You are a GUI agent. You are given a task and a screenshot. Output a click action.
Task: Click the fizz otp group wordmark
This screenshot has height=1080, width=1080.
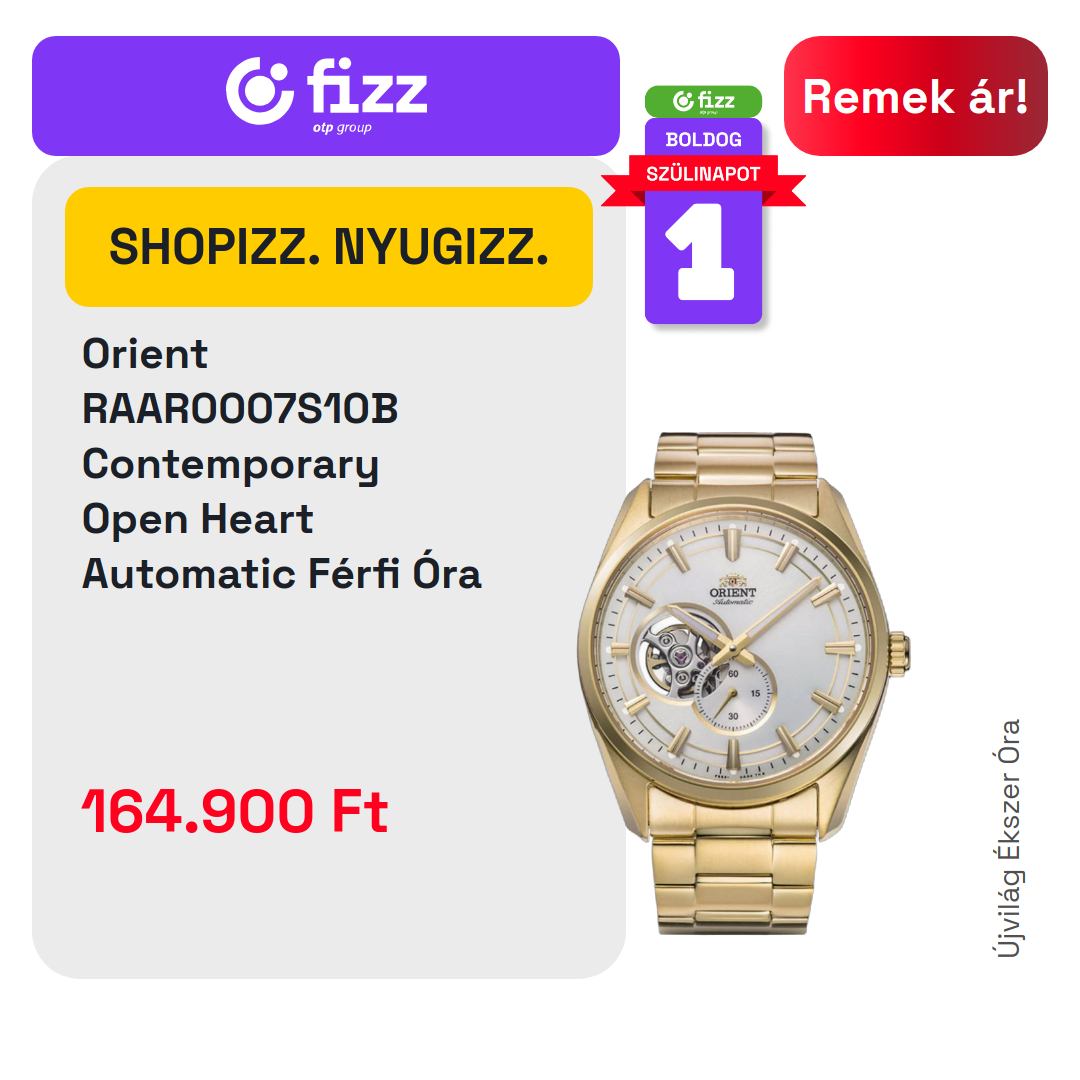(367, 94)
